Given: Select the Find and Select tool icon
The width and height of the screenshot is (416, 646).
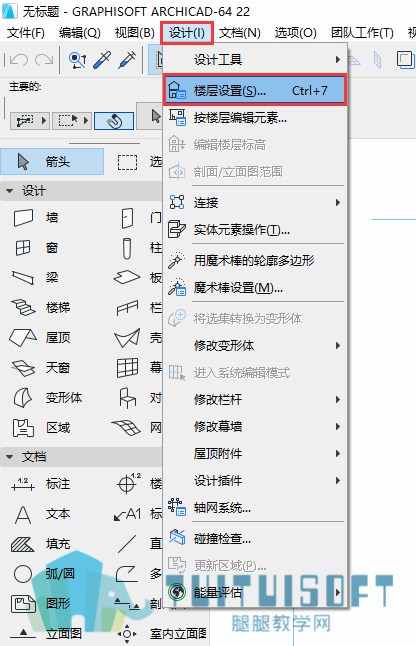Looking at the screenshot, I should point(77,60).
